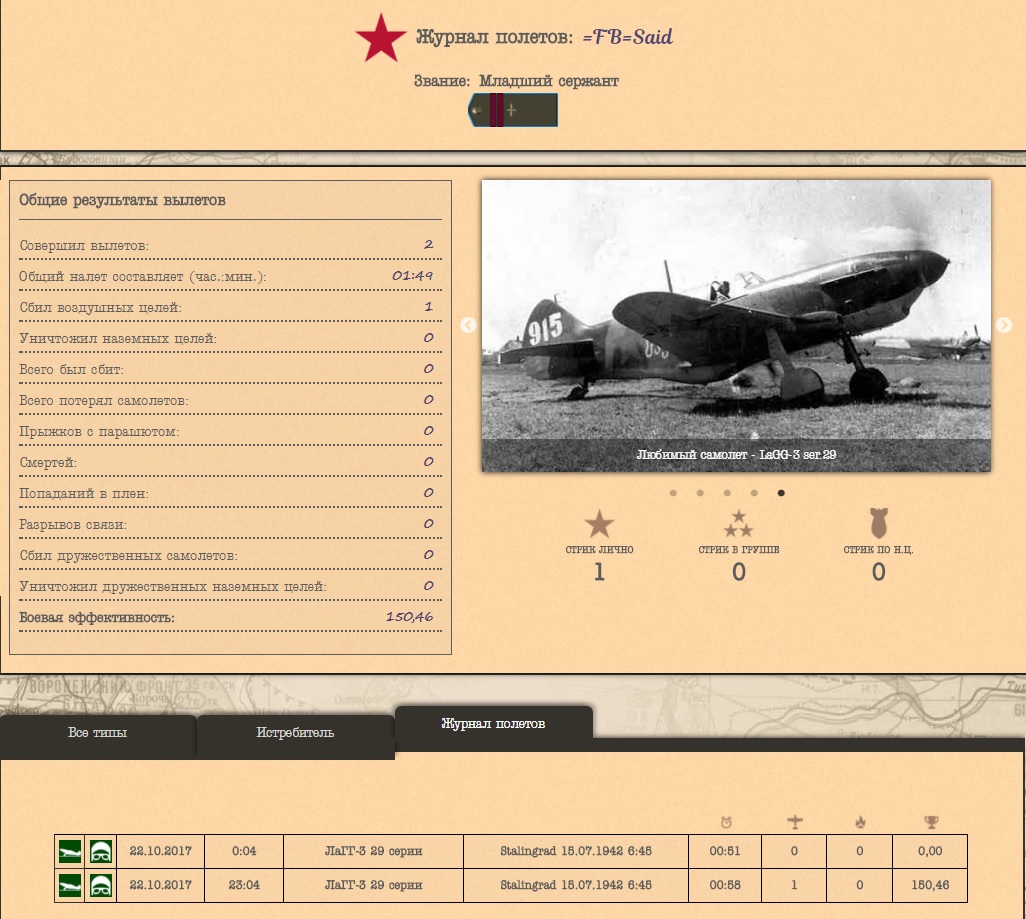Click ЛаГГ-3 29 серии in 23:04 row
The image size is (1026, 919).
374,885
